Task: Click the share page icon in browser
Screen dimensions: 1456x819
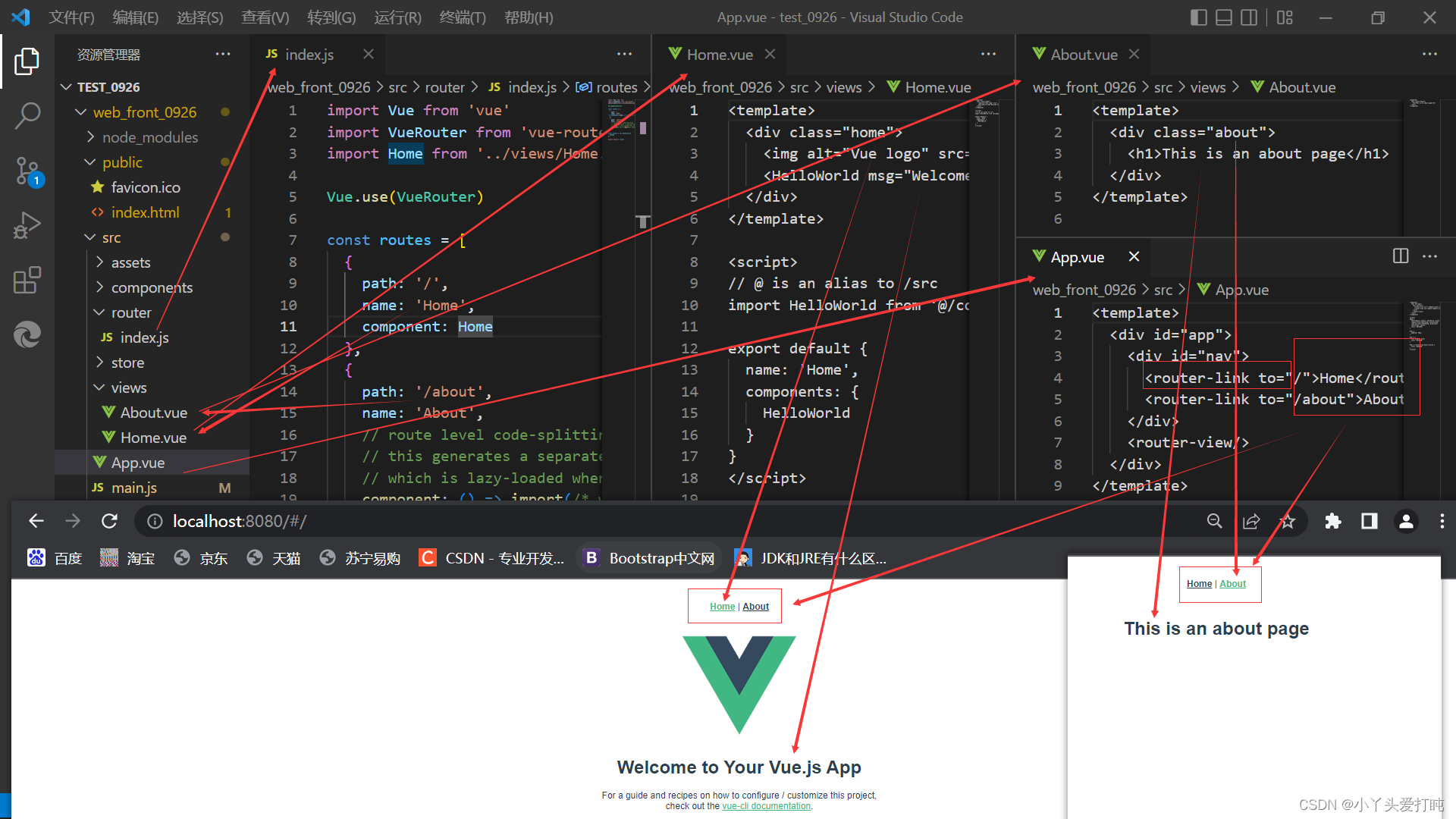Action: [x=1251, y=521]
